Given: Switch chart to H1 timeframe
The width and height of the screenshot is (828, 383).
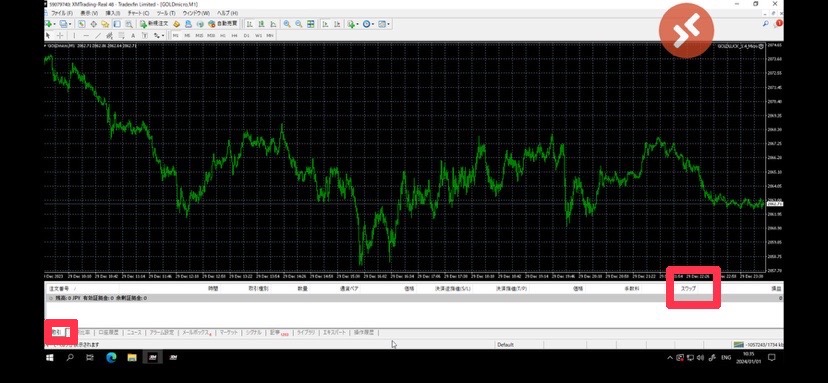Looking at the screenshot, I should click(223, 35).
